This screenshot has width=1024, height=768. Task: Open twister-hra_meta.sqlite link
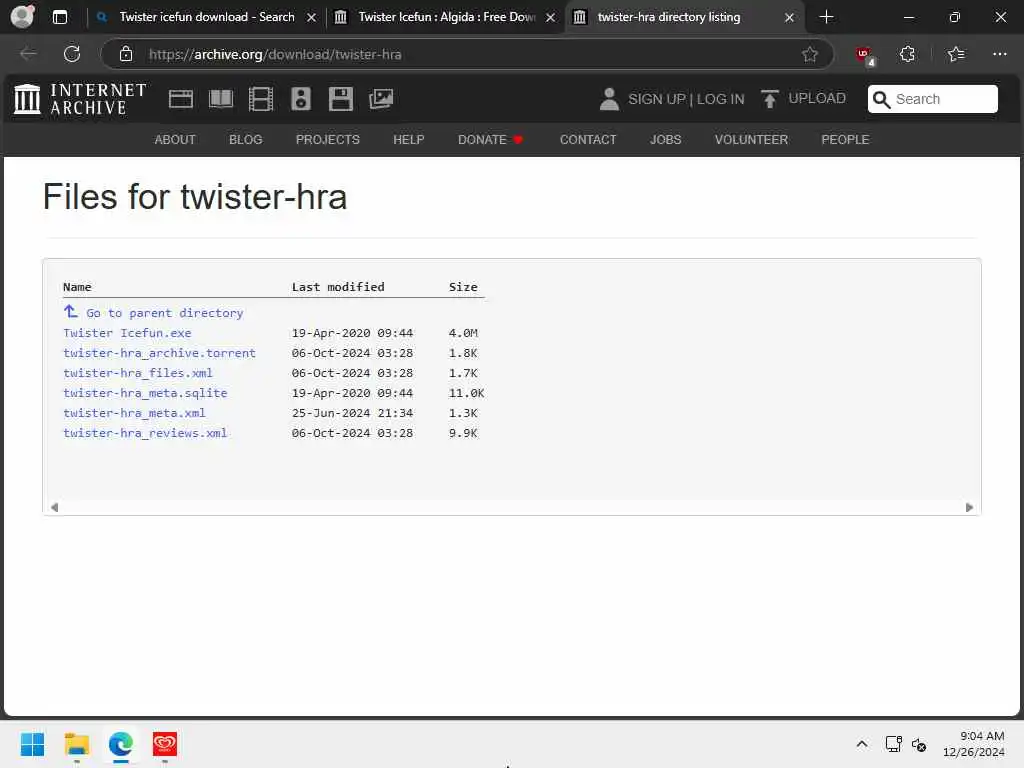pos(145,392)
